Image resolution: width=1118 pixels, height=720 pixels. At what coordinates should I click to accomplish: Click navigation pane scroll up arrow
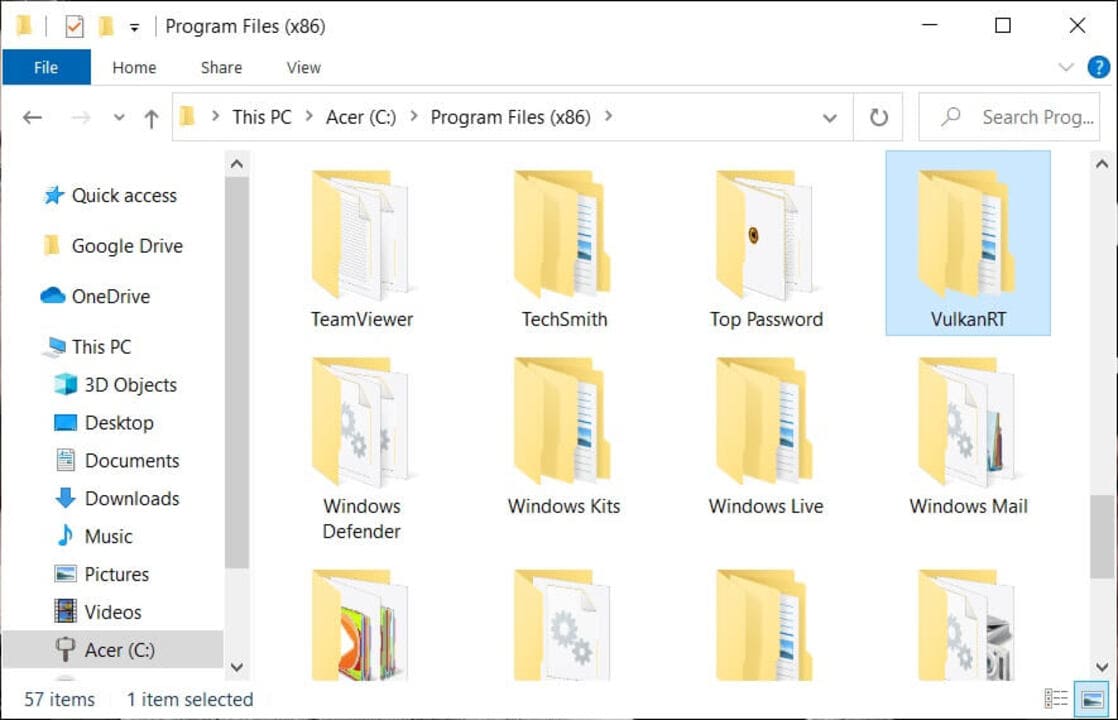237,164
